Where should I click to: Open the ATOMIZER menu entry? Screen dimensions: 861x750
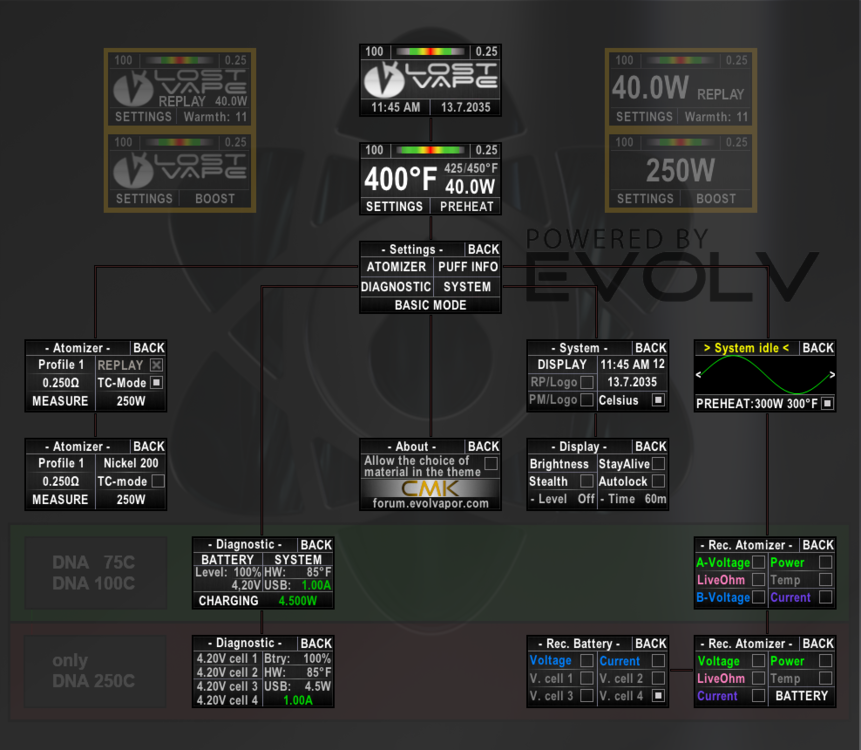(x=396, y=267)
